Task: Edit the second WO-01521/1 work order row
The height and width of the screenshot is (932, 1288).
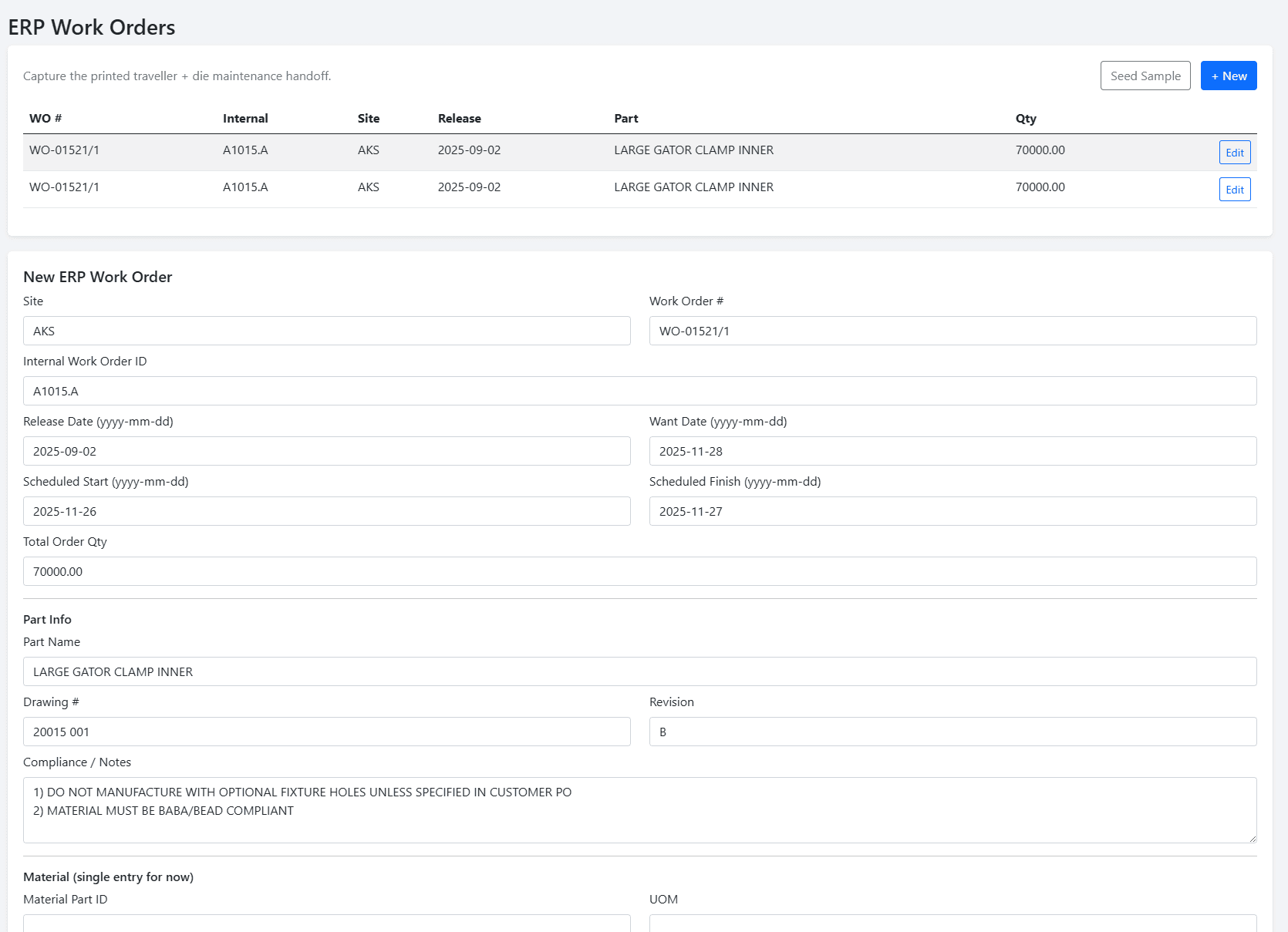Action: click(1234, 189)
